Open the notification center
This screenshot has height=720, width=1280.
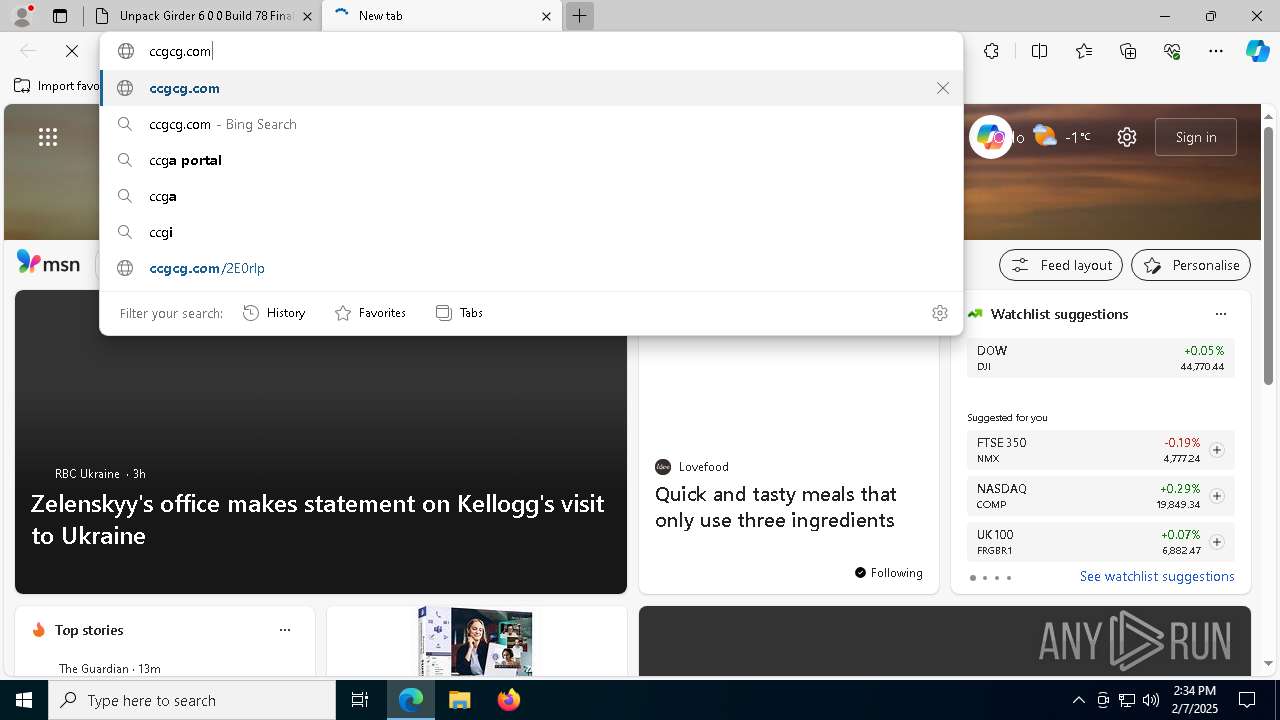click(x=1247, y=700)
